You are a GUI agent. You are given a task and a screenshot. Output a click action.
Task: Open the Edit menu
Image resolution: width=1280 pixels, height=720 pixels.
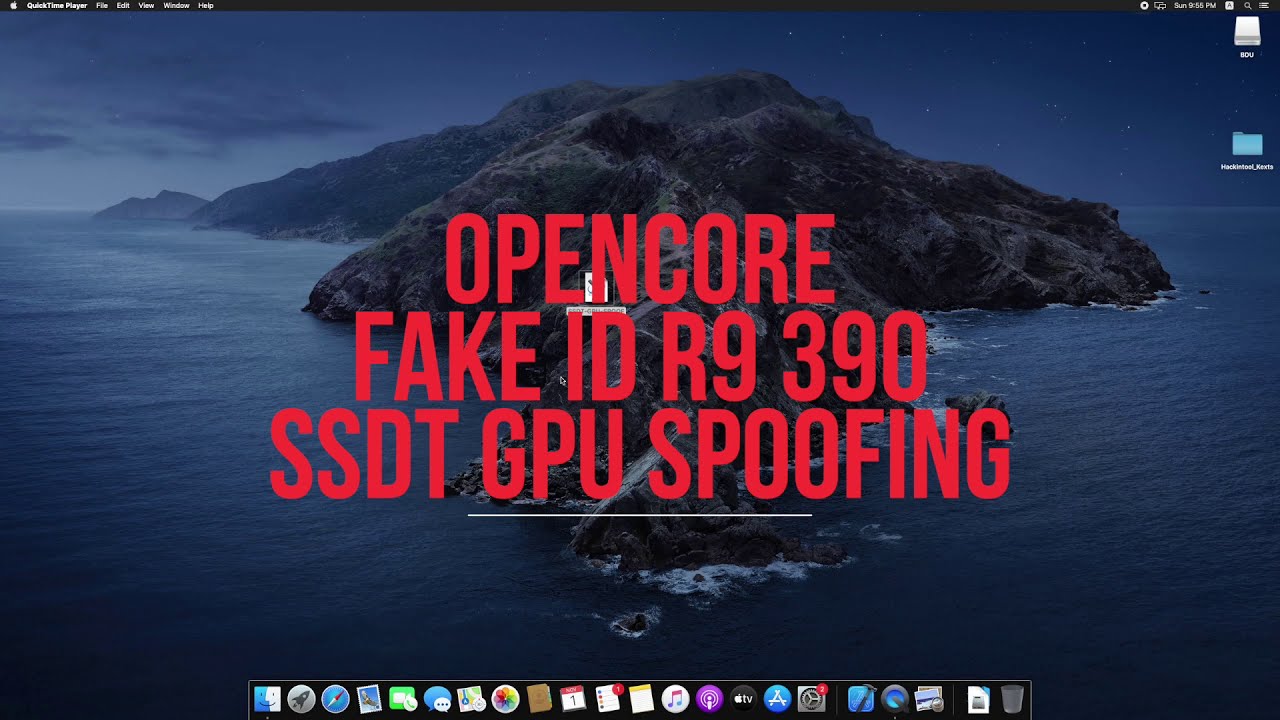point(123,5)
